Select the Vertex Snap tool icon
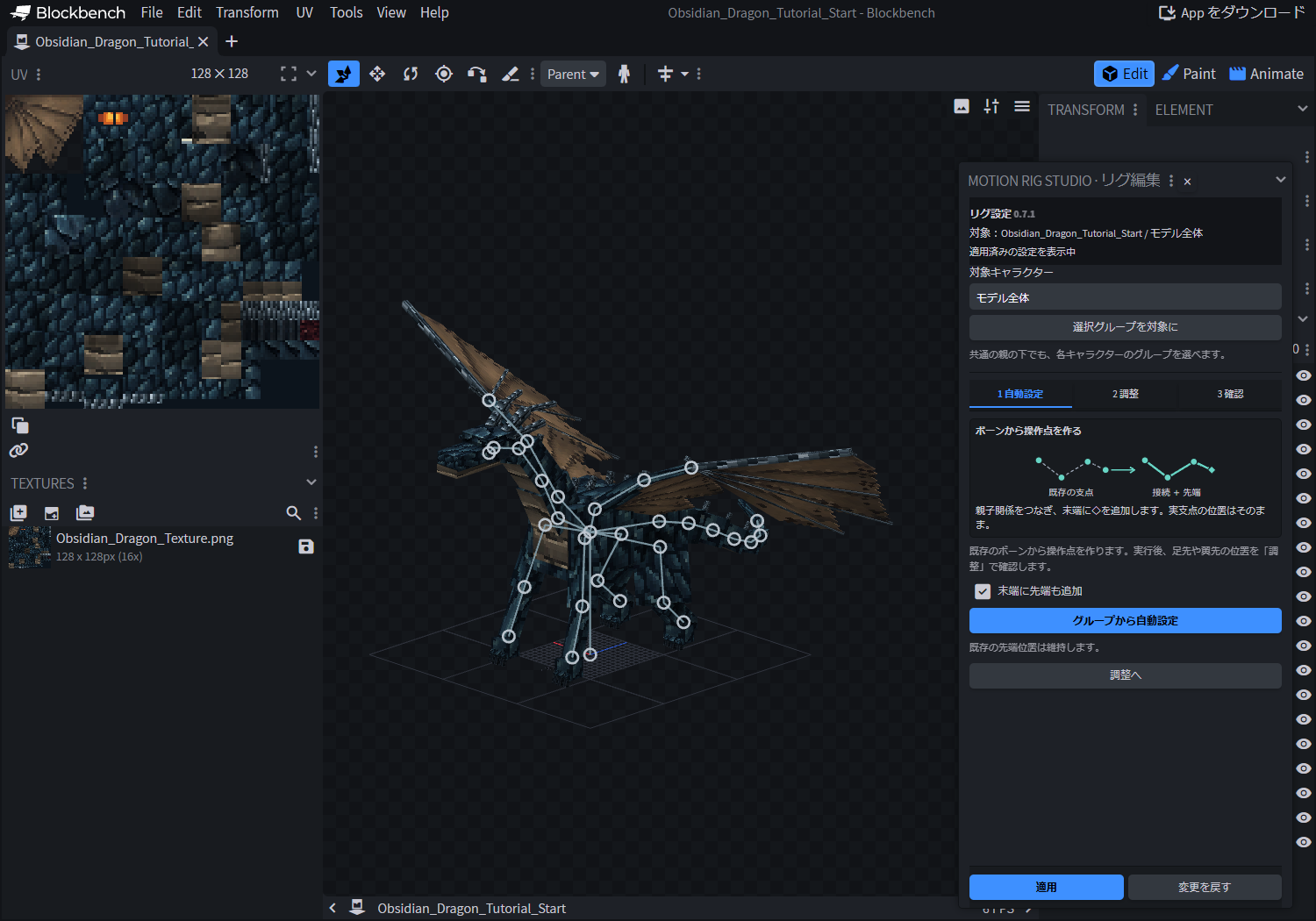 click(477, 74)
